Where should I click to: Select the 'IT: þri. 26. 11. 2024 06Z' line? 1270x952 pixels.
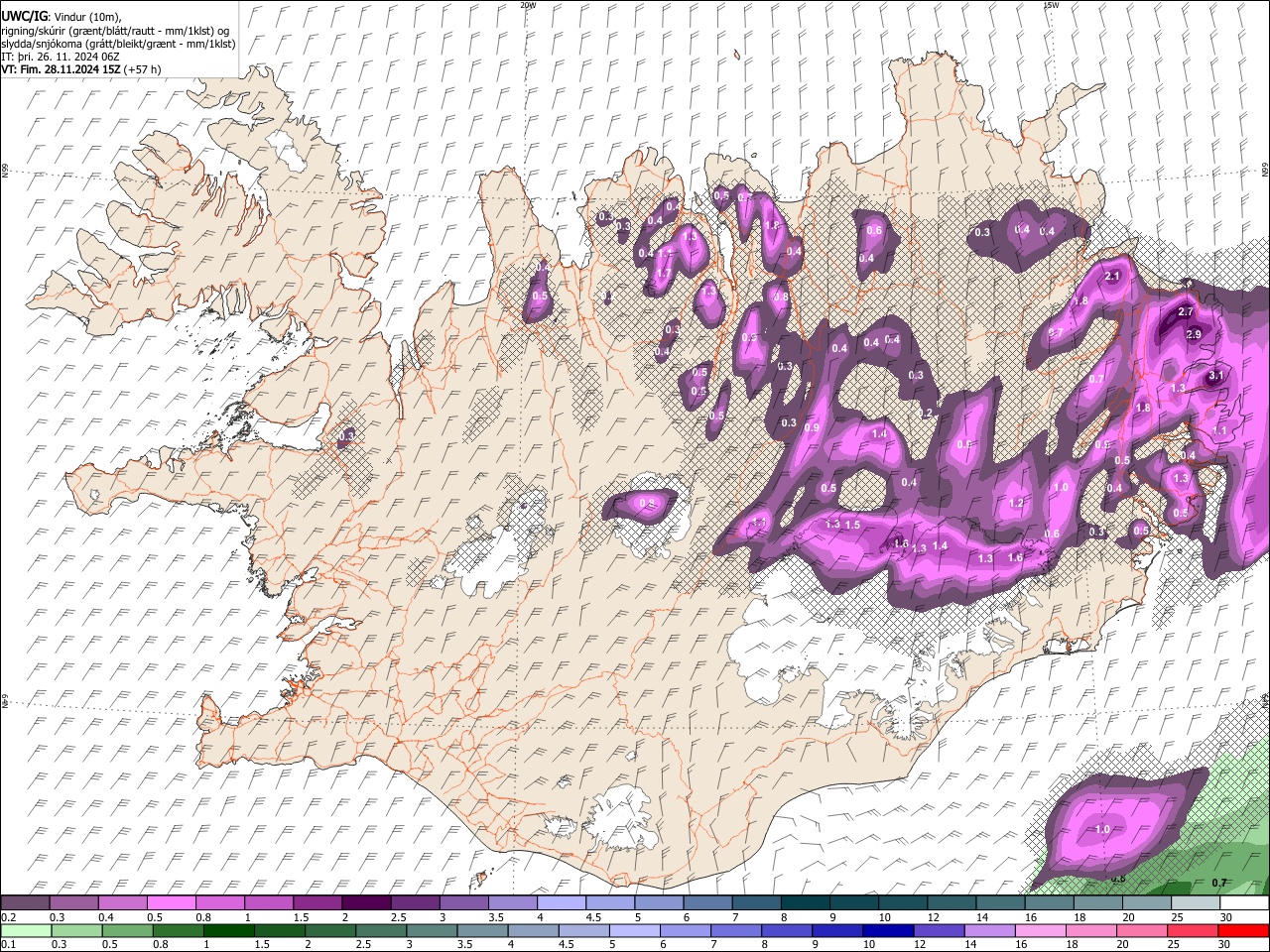click(x=62, y=57)
